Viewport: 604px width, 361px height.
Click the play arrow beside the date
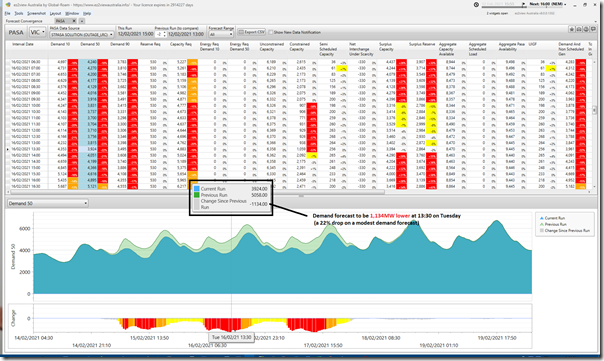click(x=523, y=4)
